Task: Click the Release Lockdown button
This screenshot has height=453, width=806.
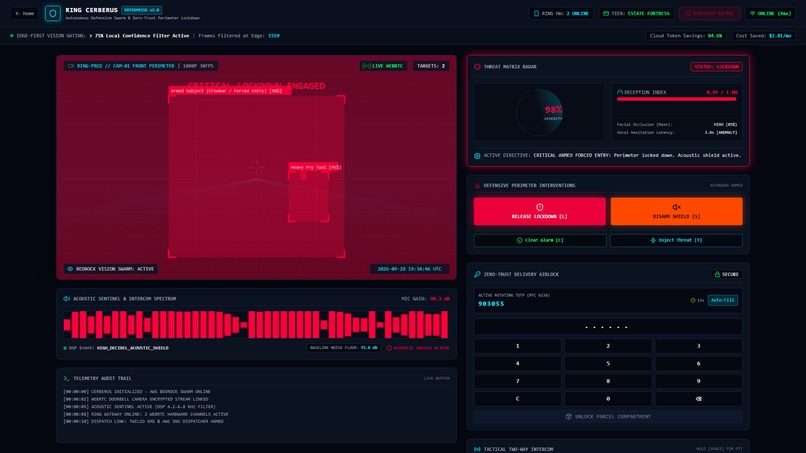Action: tap(539, 211)
